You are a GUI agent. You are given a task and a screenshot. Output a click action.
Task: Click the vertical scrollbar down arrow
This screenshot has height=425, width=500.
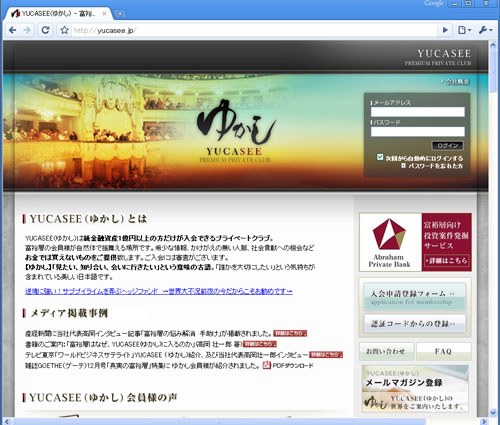493,413
